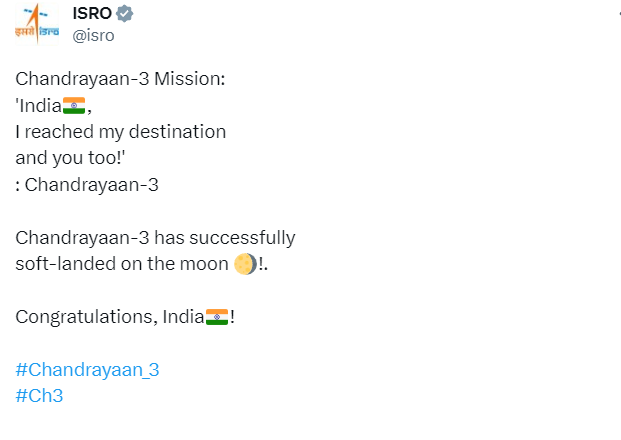
Task: Click the ': Chandrayaan-3' signature line
Action: tap(87, 184)
